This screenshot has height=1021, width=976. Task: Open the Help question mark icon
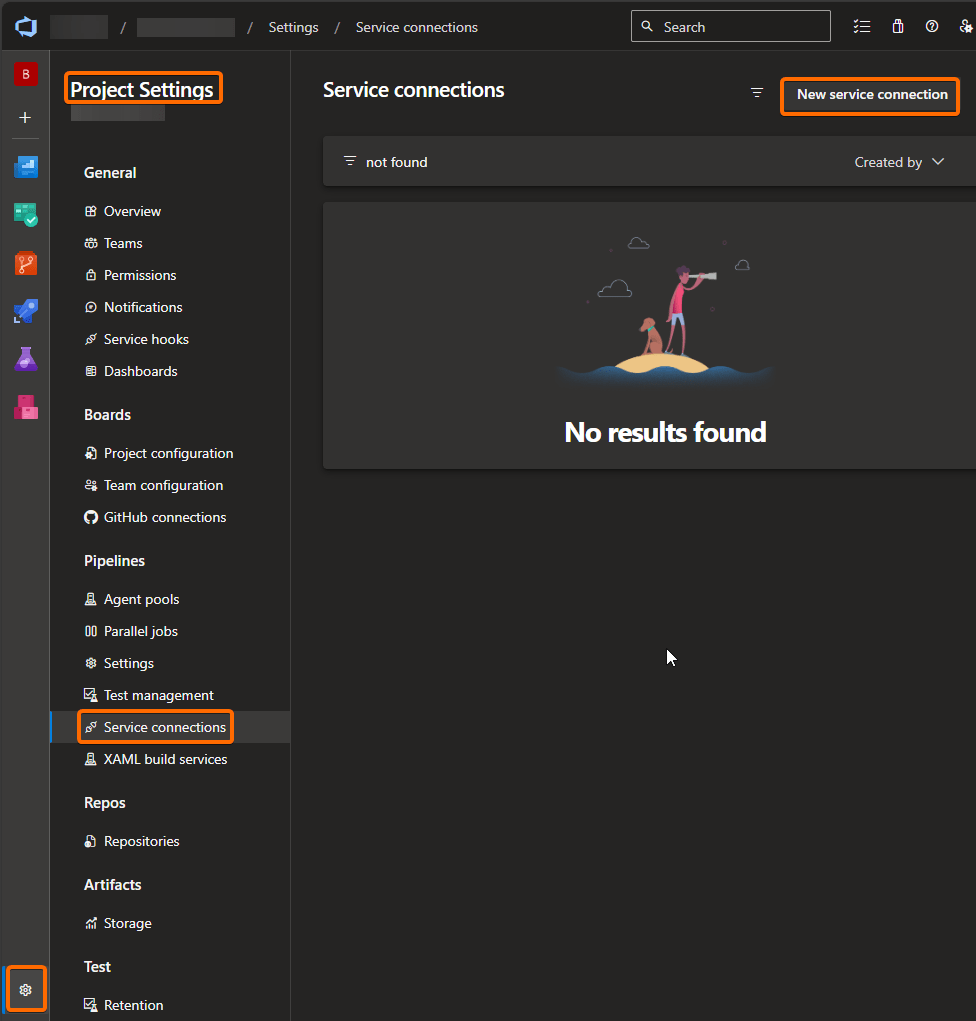click(932, 27)
